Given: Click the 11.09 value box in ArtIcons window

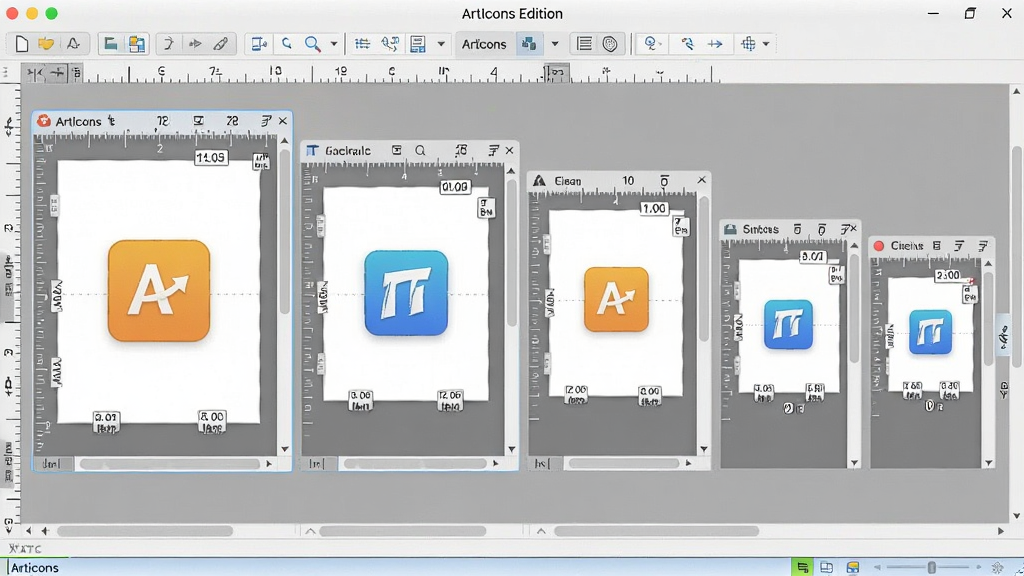Looking at the screenshot, I should click(x=211, y=157).
